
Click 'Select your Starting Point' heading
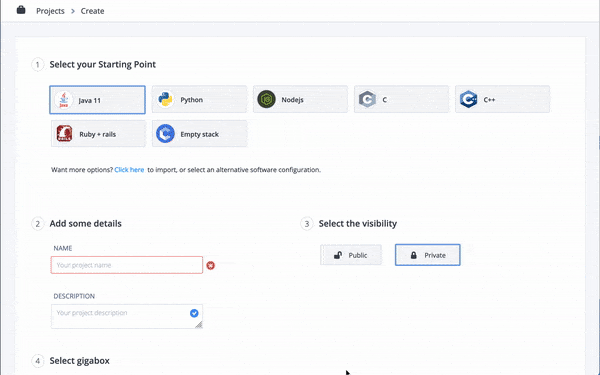[x=103, y=64]
